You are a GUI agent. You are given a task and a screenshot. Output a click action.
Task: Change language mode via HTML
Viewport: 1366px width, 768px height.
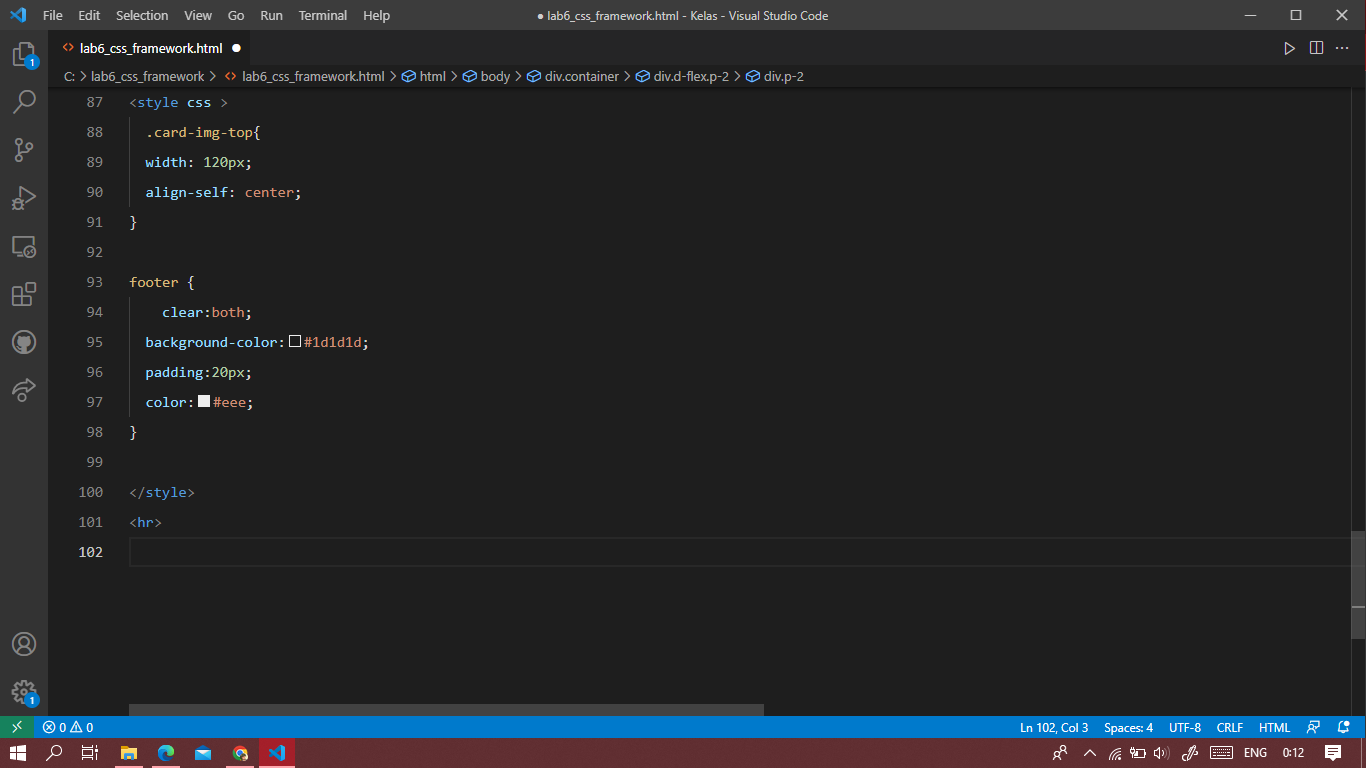click(x=1274, y=727)
